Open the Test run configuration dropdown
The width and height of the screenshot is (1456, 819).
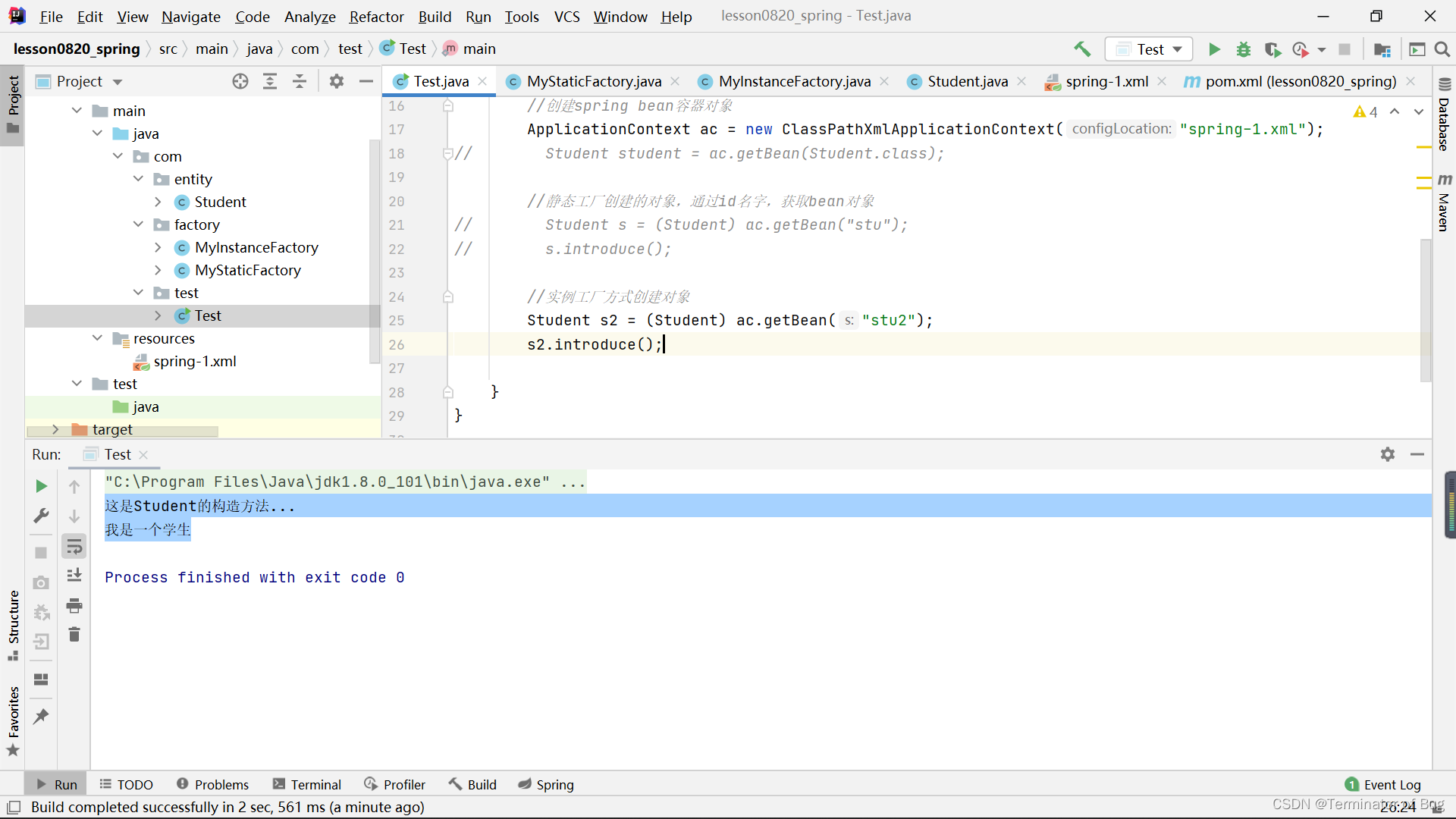[1149, 49]
